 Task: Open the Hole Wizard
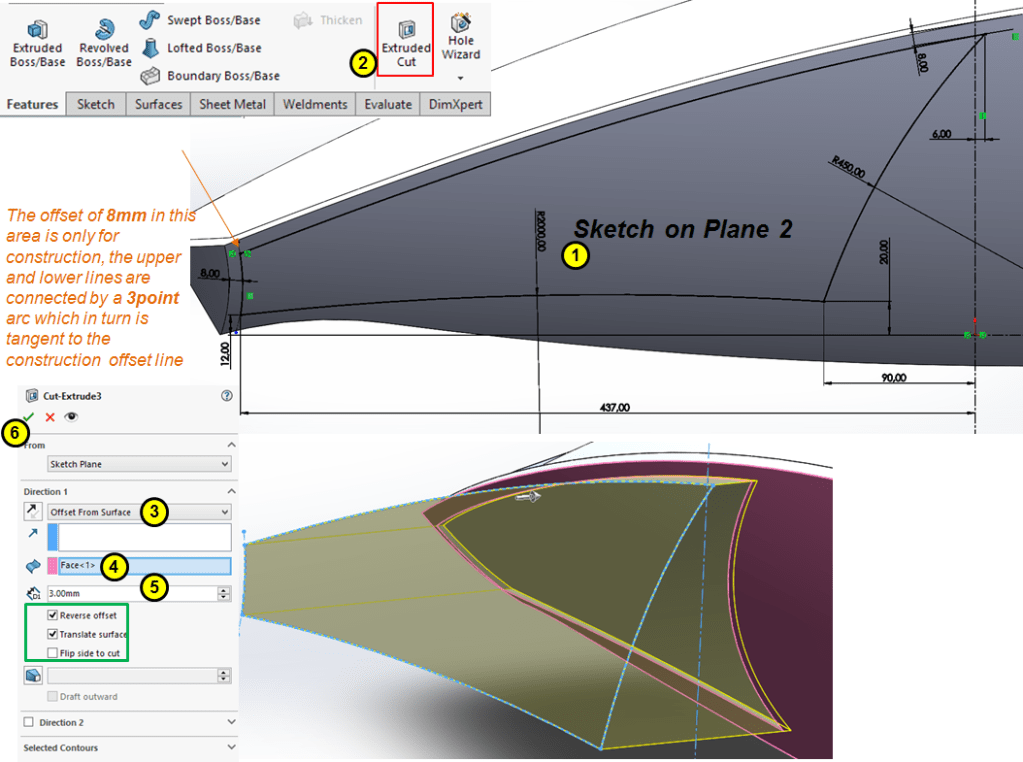[461, 38]
